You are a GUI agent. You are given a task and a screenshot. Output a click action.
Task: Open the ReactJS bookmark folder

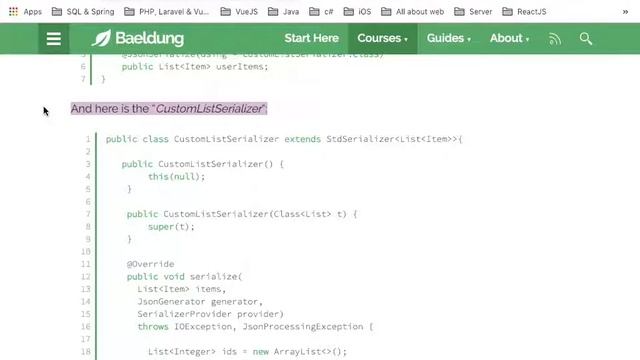coord(524,12)
